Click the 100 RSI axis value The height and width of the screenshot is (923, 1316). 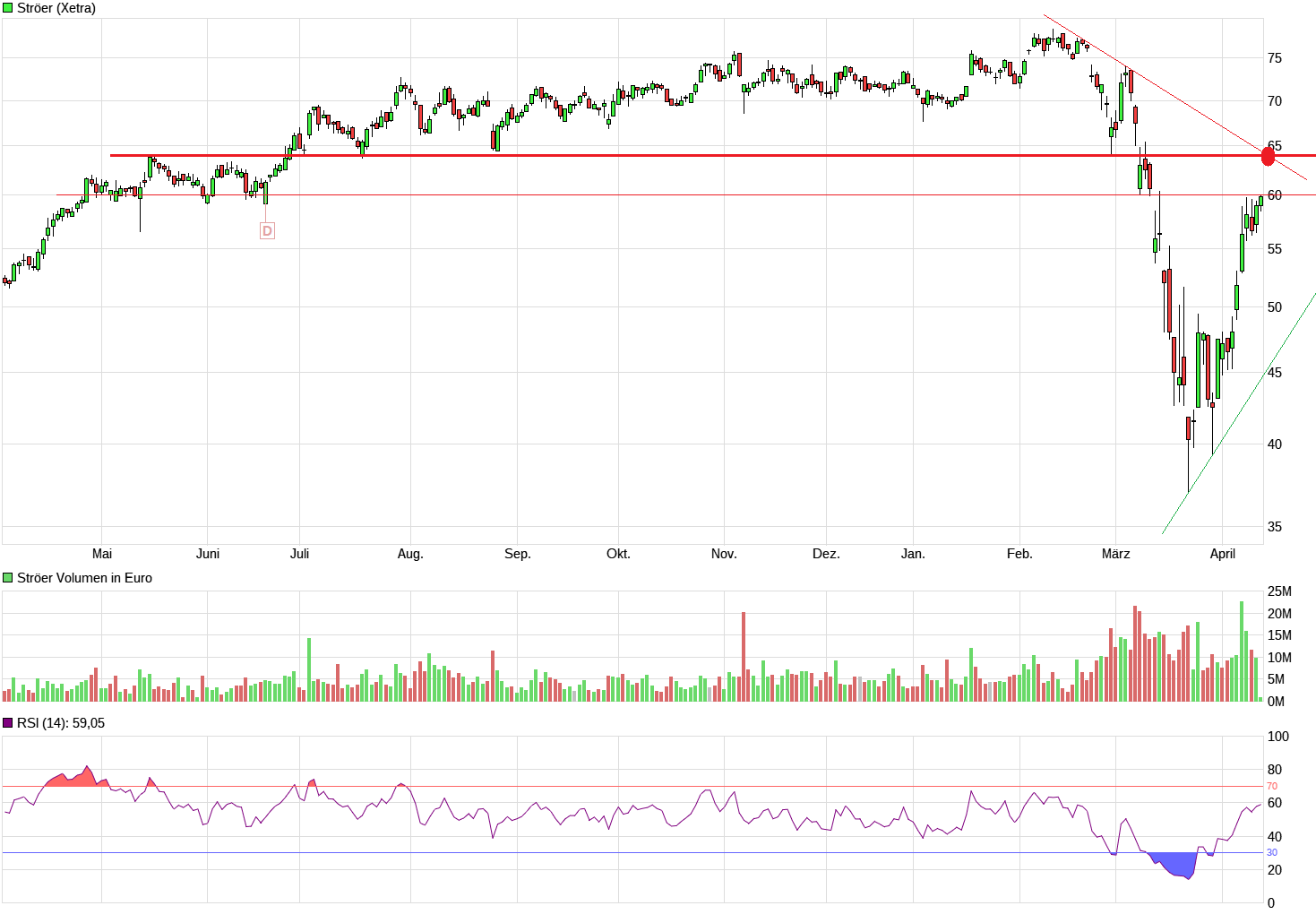click(1278, 737)
